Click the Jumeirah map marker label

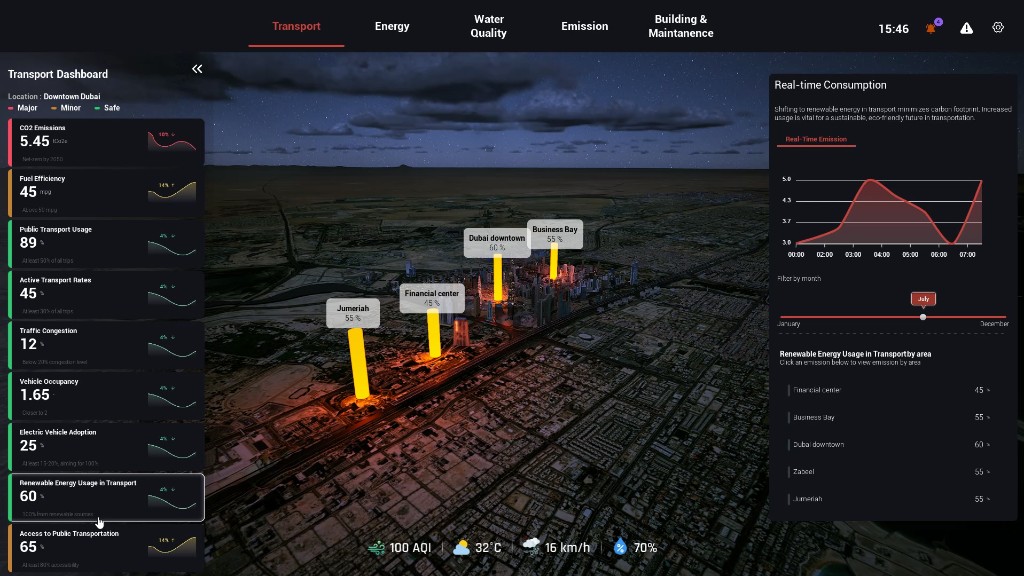(x=353, y=313)
